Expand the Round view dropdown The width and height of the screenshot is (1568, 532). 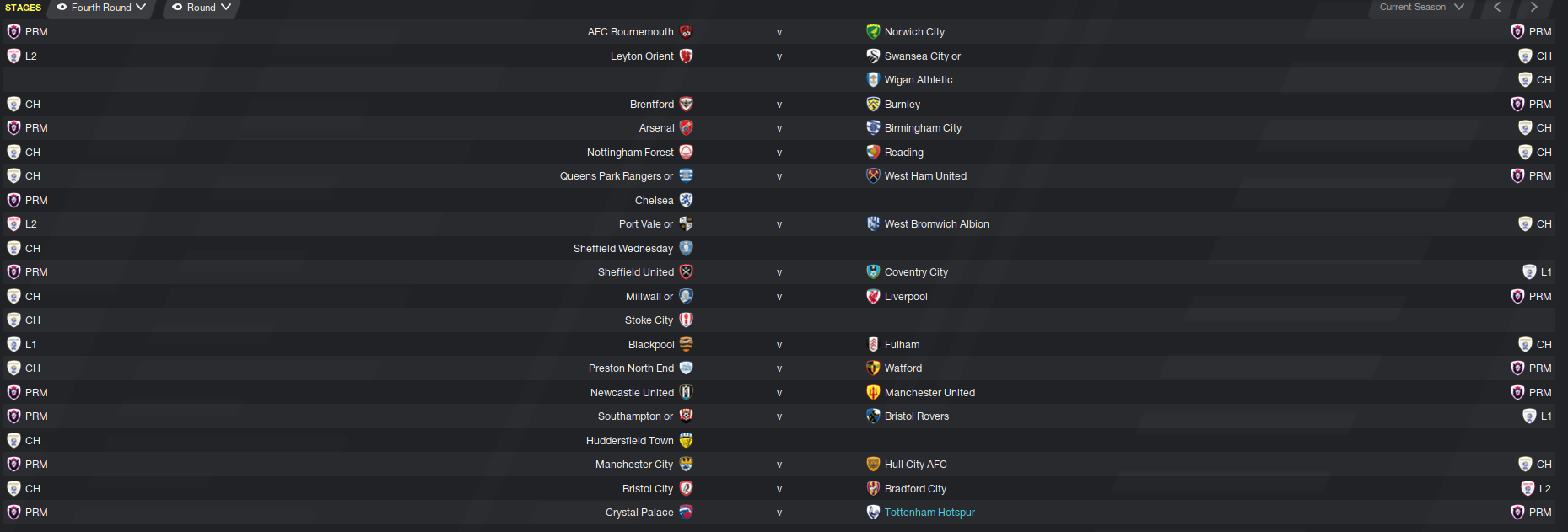[201, 8]
